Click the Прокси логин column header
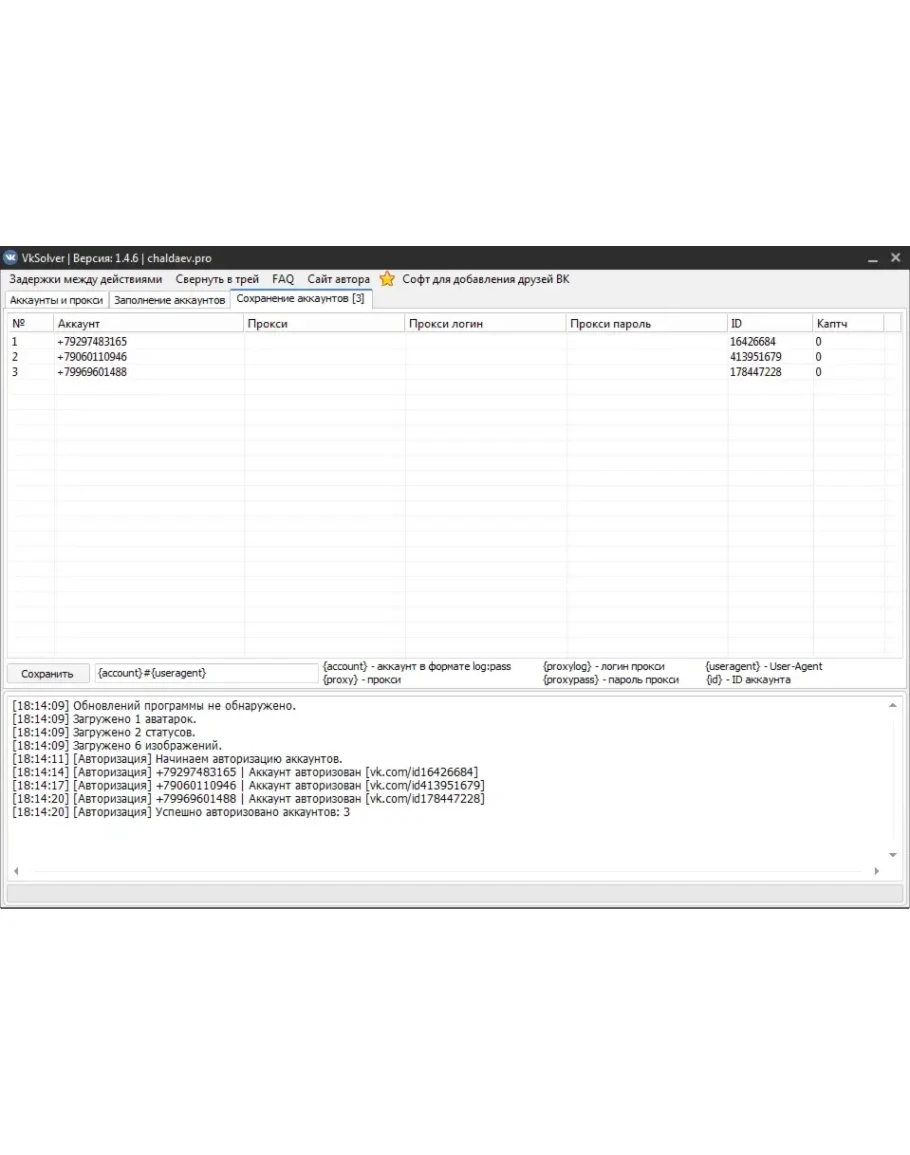The image size is (910, 1155). (485, 324)
